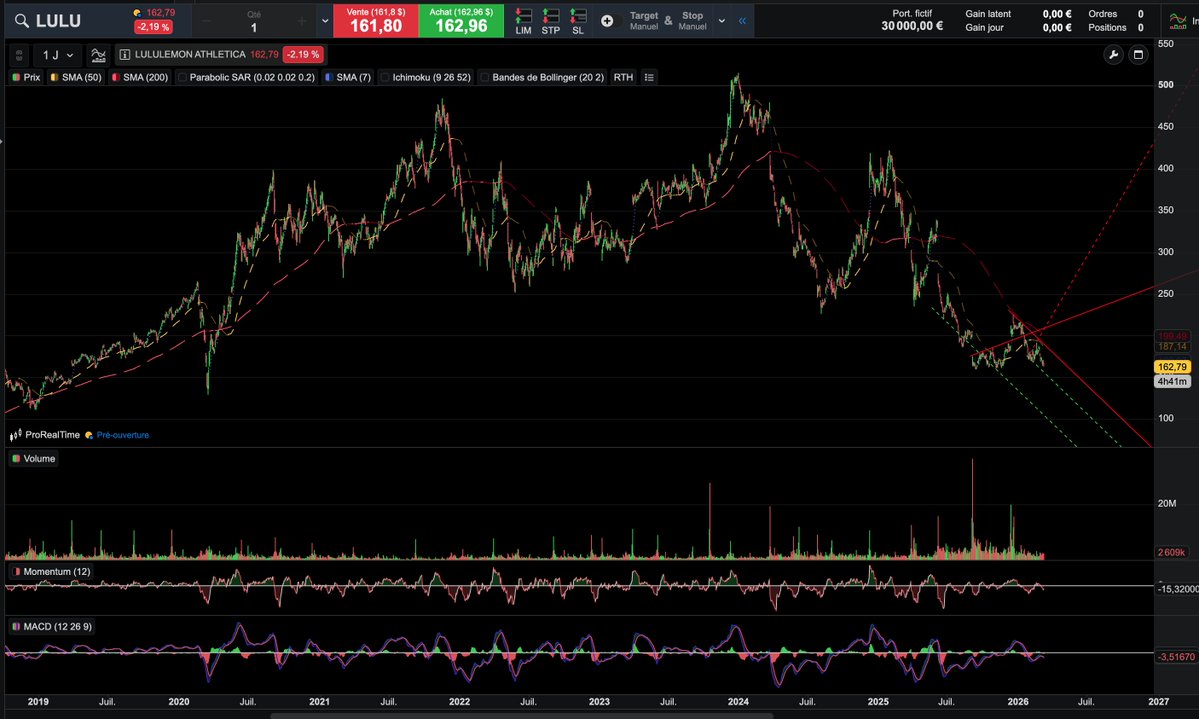This screenshot has width=1199, height=719.
Task: Toggle the SMA (200) indicator
Action: tap(140, 77)
